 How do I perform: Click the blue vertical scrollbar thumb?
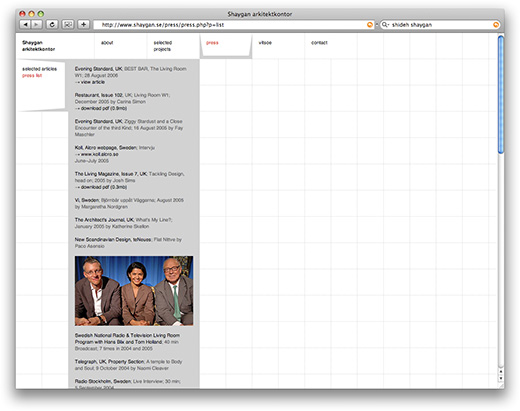pos(500,95)
